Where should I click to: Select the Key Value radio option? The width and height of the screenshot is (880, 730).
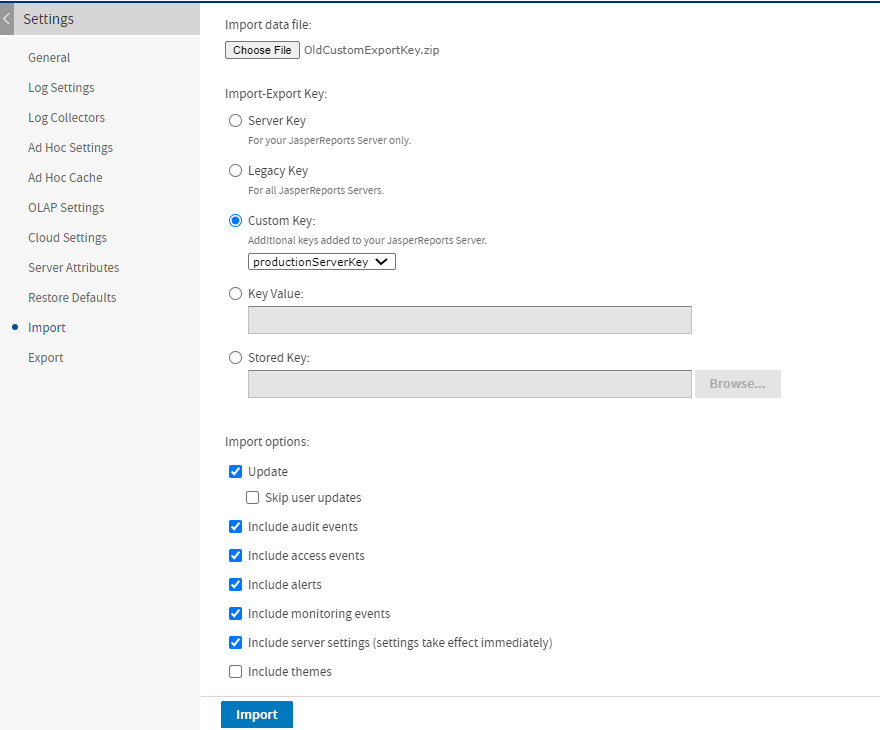click(x=235, y=293)
